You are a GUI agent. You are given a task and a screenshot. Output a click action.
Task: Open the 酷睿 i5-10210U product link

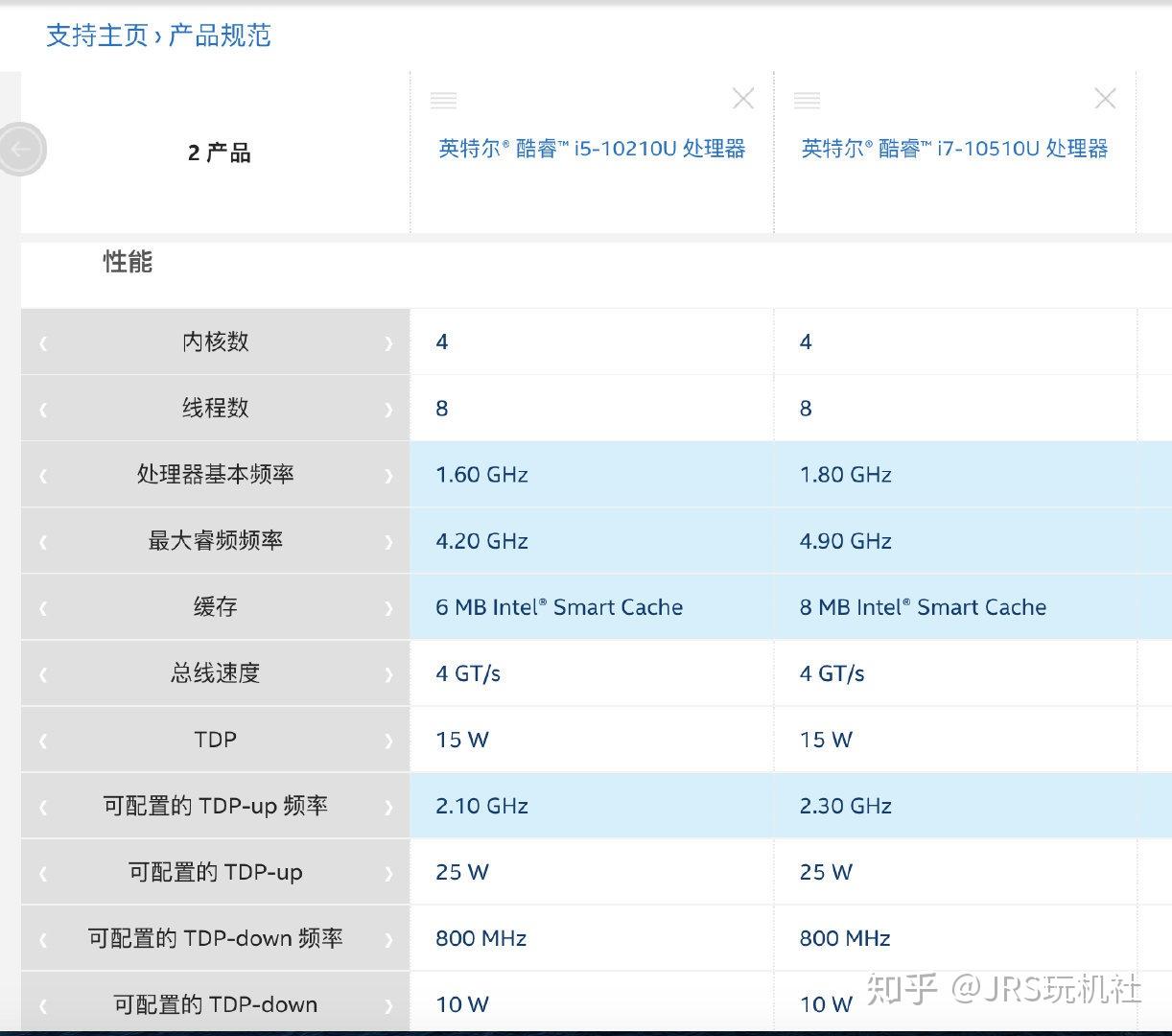click(x=592, y=149)
